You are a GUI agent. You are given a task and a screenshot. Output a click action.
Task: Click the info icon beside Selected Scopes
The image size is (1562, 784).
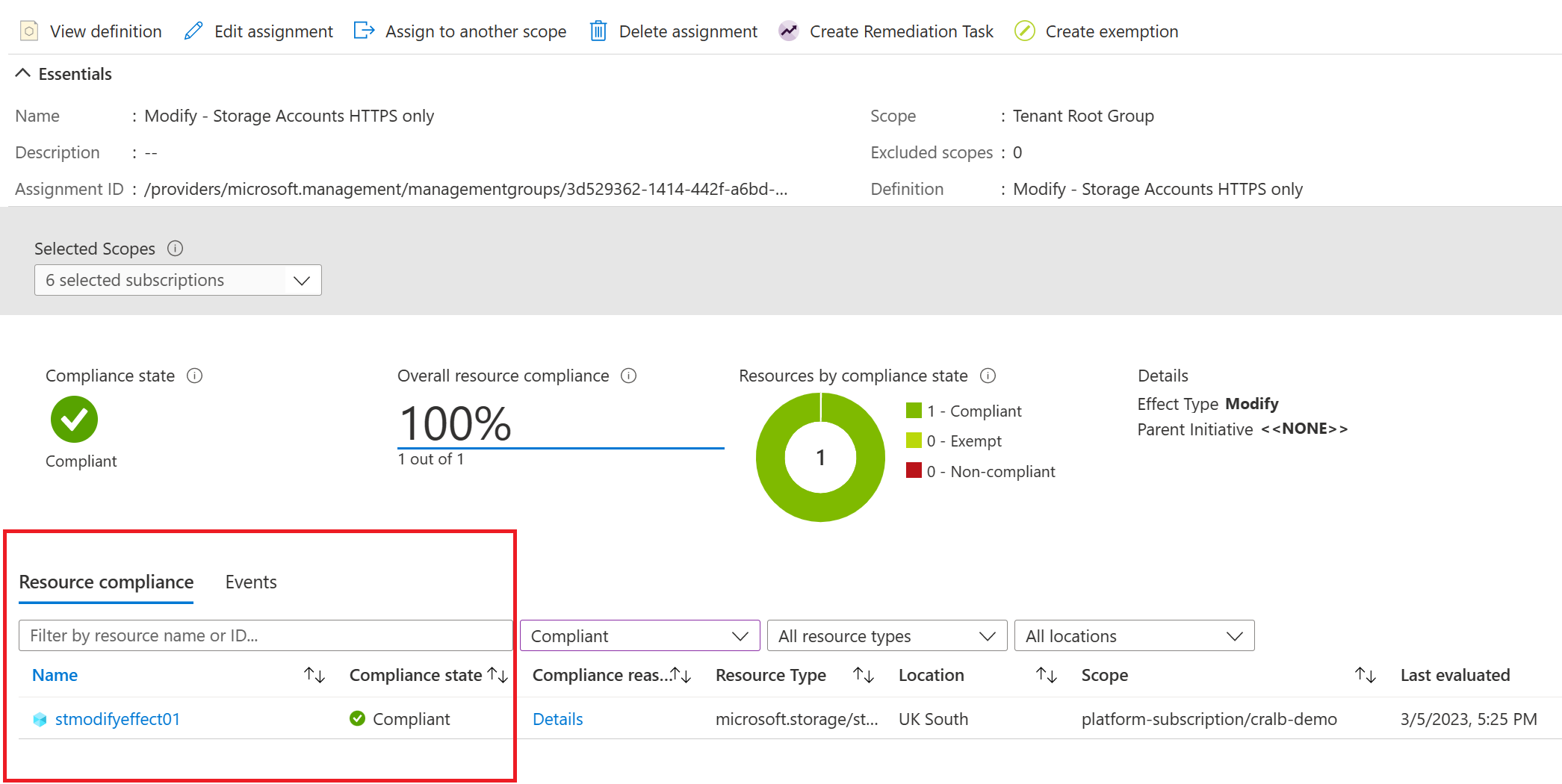176,248
